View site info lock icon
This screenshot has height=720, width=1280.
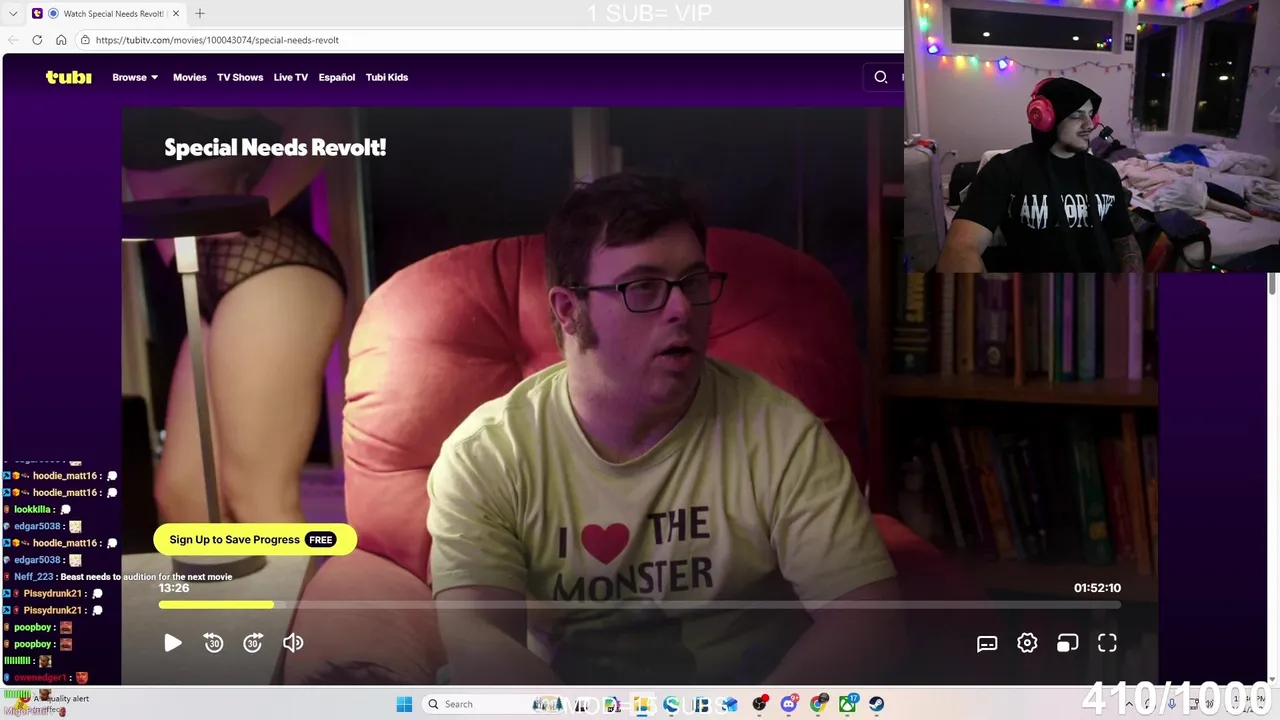[x=85, y=40]
